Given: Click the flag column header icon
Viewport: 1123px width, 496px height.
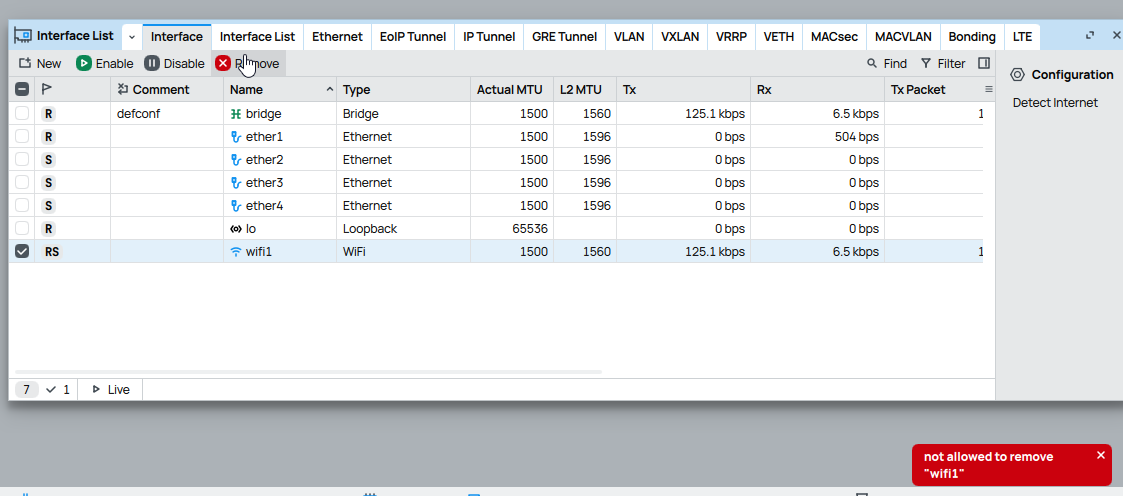Looking at the screenshot, I should point(47,90).
